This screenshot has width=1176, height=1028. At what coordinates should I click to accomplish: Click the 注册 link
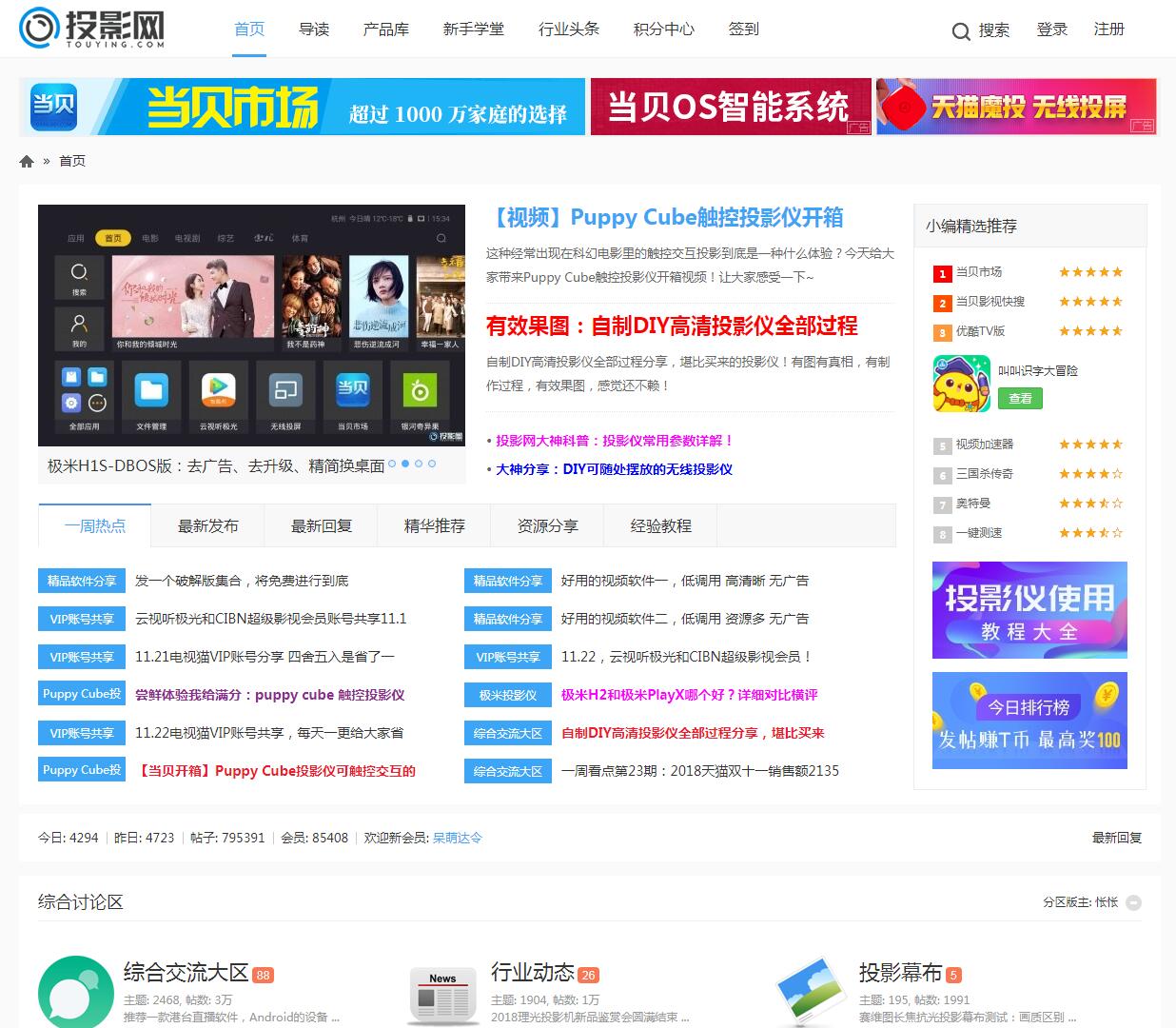point(1109,30)
